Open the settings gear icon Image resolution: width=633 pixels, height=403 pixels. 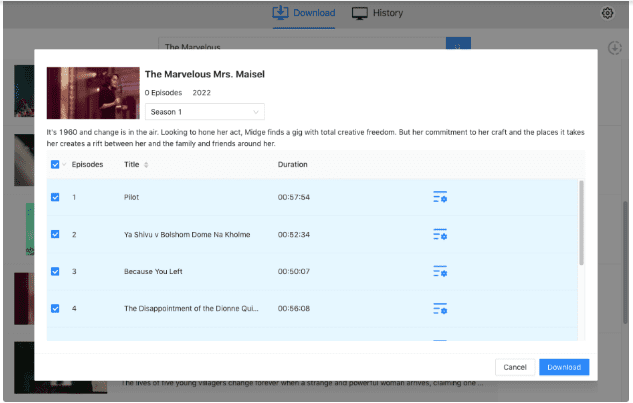click(x=607, y=13)
